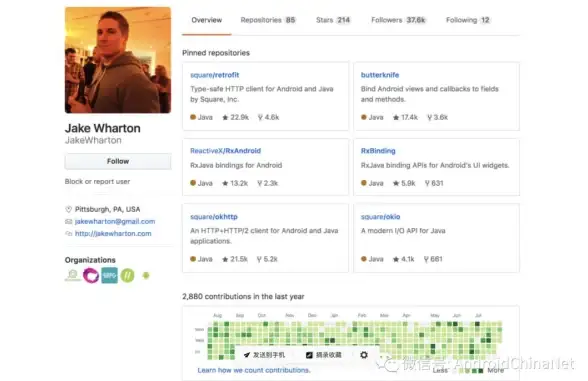
Task: Click Block or report user
Action: coord(98,182)
